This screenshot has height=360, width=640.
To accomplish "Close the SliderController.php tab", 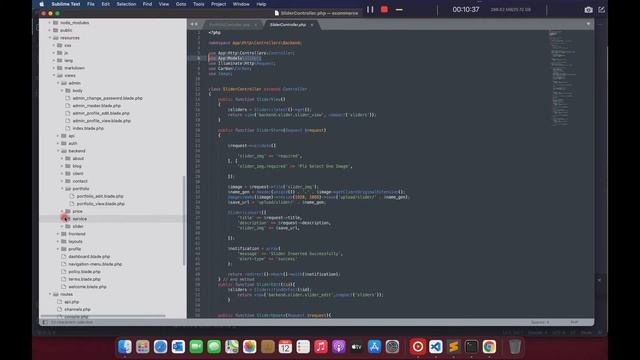I will [312, 24].
